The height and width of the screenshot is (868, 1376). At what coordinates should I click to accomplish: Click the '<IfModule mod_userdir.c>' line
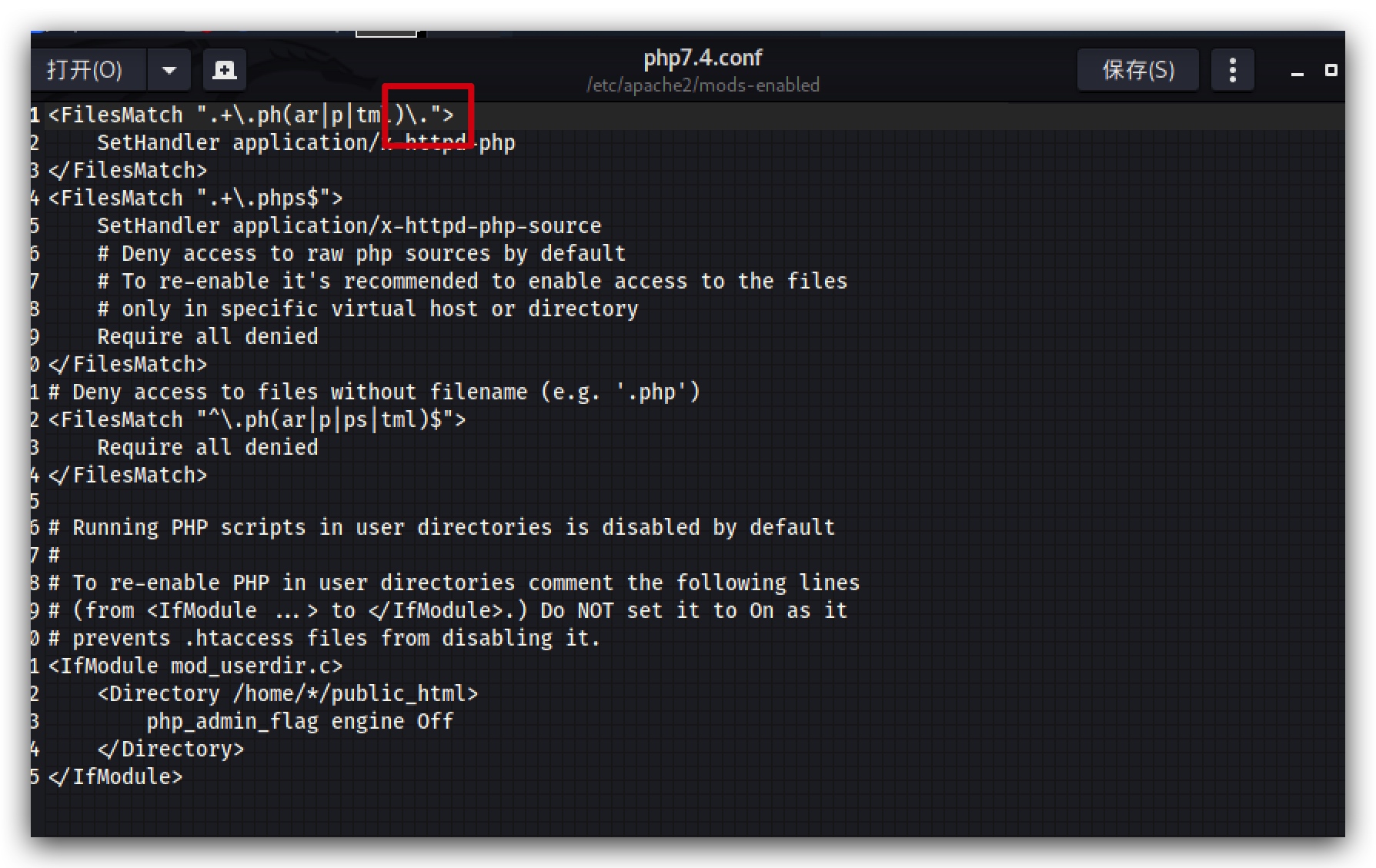(x=195, y=666)
